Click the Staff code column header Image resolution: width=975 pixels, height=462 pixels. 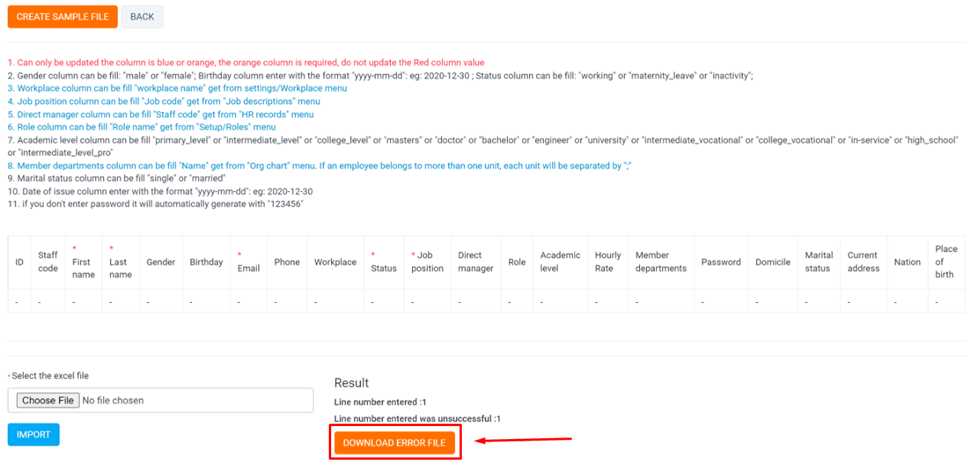47,262
